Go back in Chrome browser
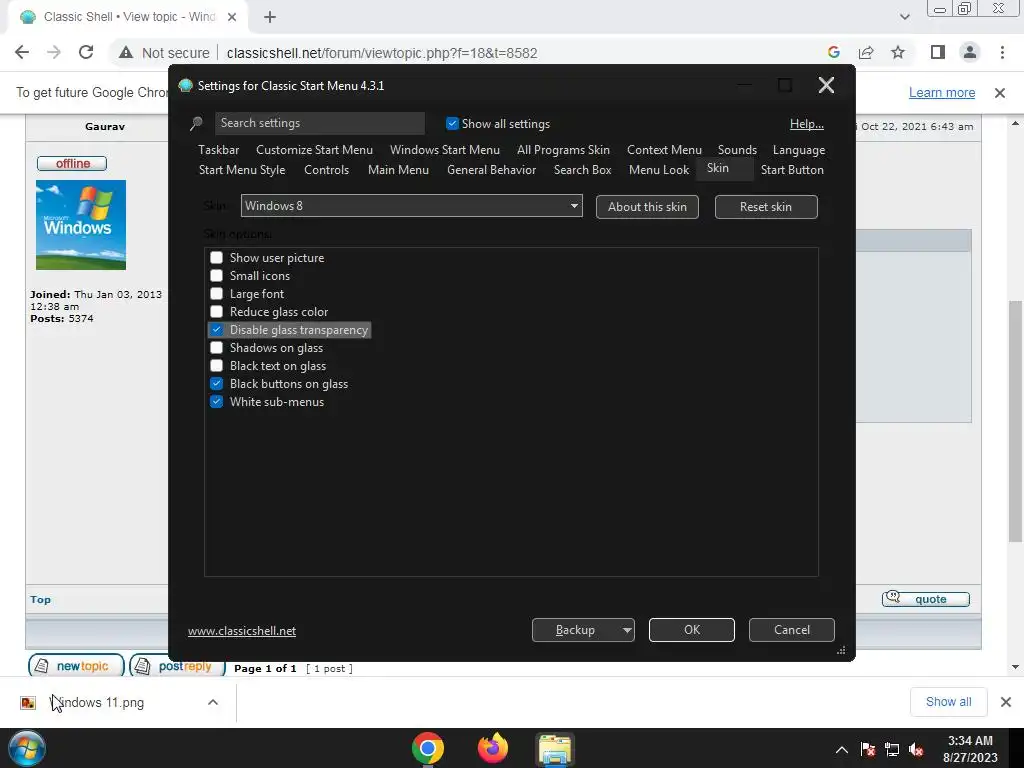The image size is (1024, 768). [22, 52]
